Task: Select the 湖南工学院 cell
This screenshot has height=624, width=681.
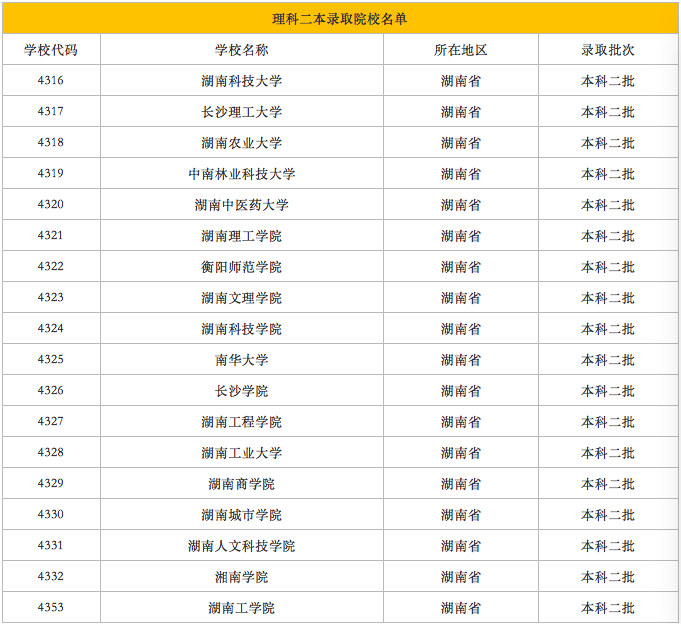Action: (x=241, y=608)
